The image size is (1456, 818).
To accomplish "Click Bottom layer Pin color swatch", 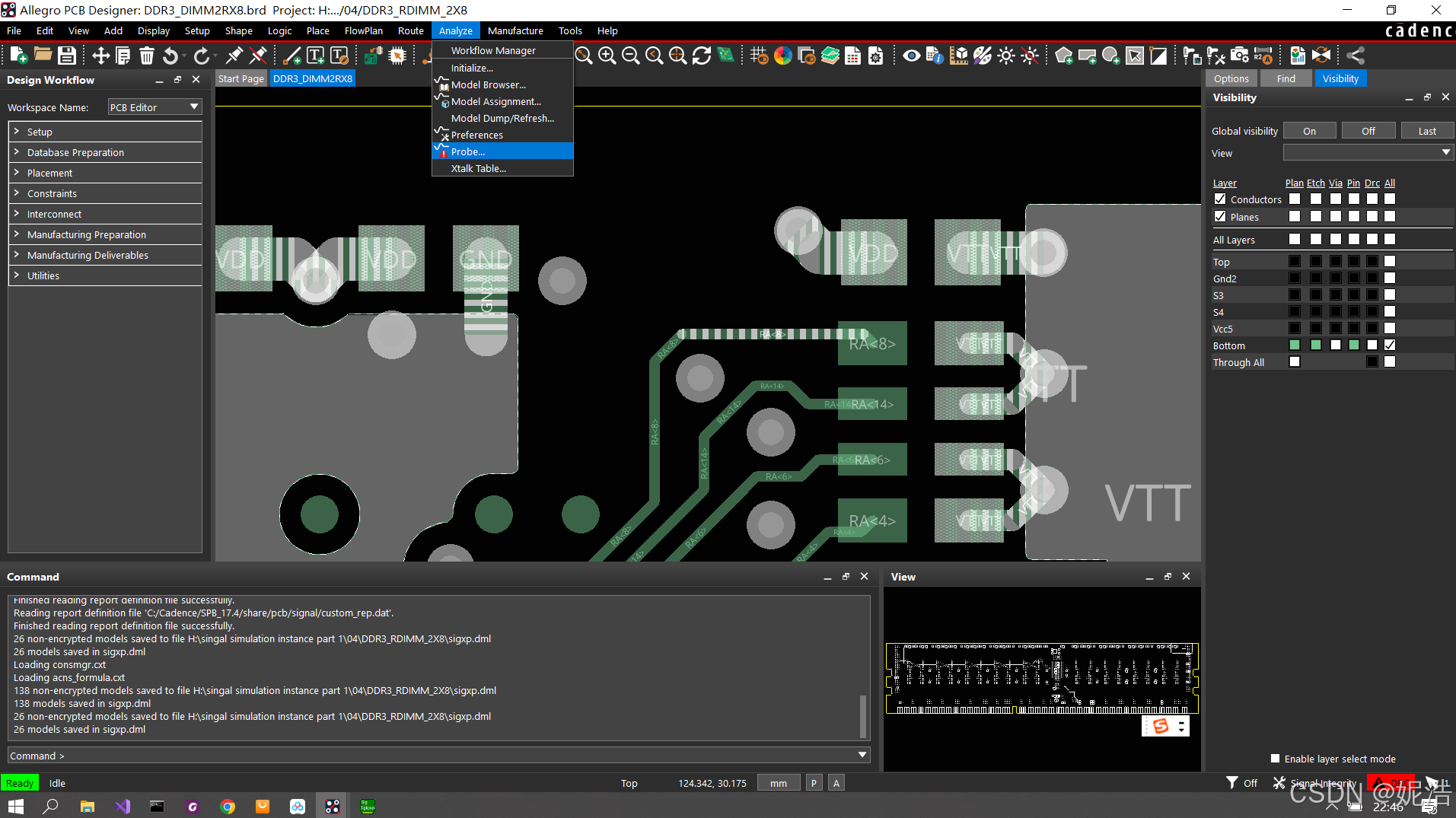I will tap(1354, 345).
